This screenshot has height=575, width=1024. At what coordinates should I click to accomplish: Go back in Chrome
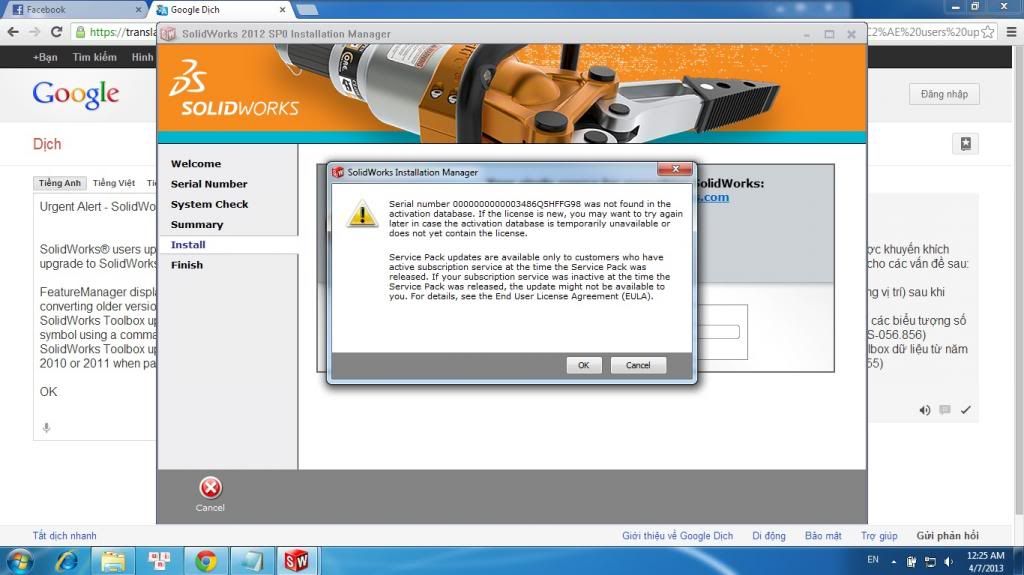[x=13, y=31]
